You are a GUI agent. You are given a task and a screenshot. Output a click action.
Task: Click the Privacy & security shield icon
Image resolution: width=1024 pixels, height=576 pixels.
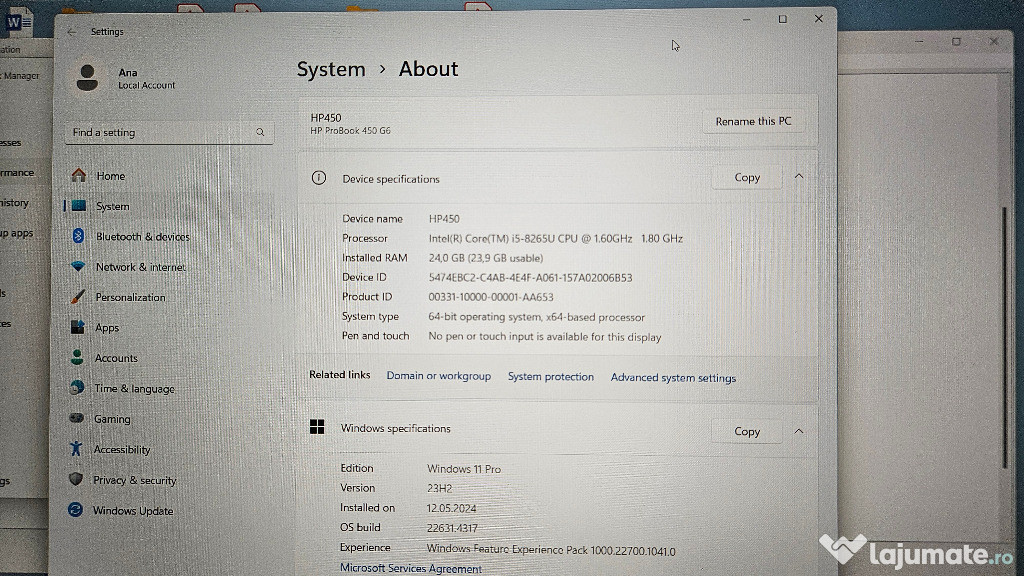(x=76, y=479)
